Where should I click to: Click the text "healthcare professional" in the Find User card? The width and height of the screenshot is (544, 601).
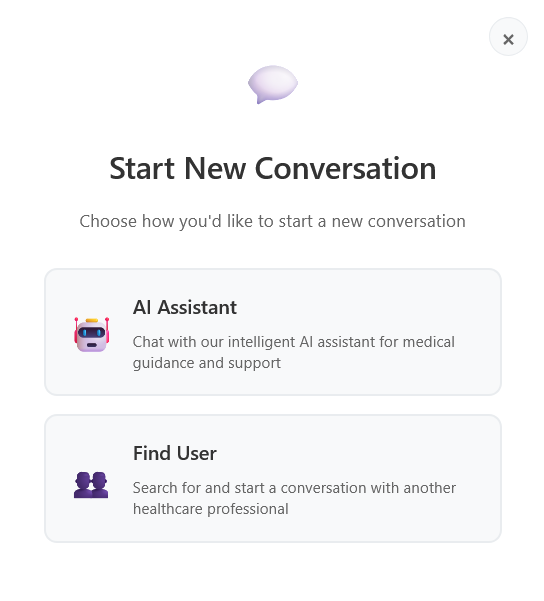click(210, 509)
